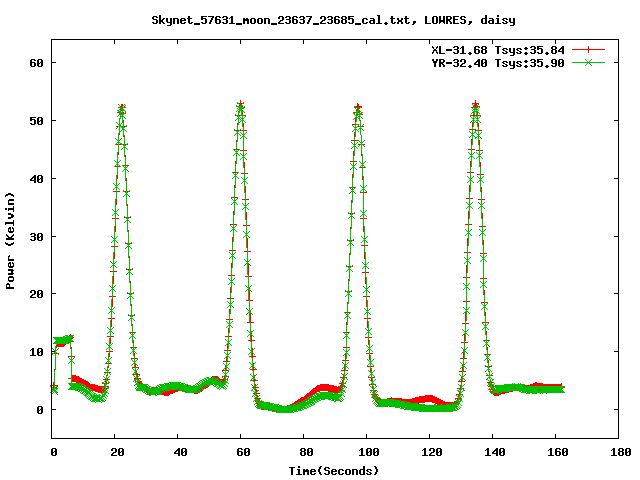Click x-axis tick label 120
Image resolution: width=640 pixels, height=480 pixels.
point(432,452)
